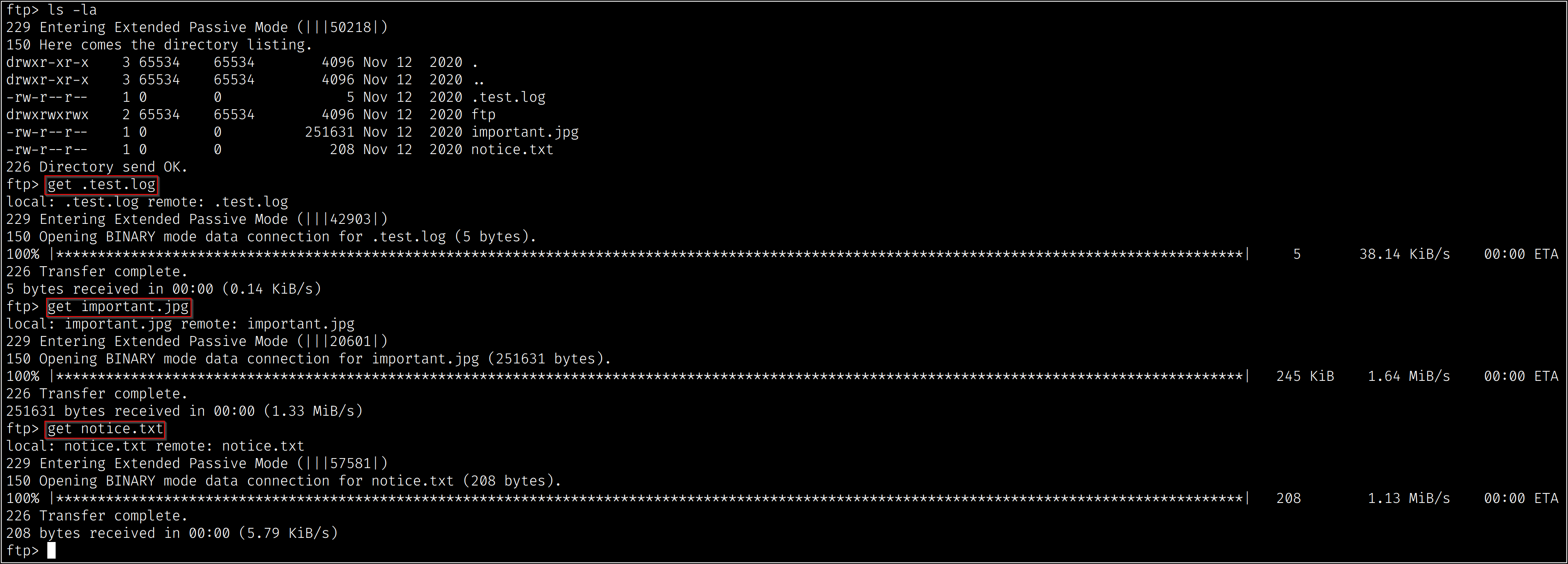This screenshot has width=1568, height=564.
Task: Click the "226 Directory send OK." line
Action: pyautogui.click(x=97, y=167)
